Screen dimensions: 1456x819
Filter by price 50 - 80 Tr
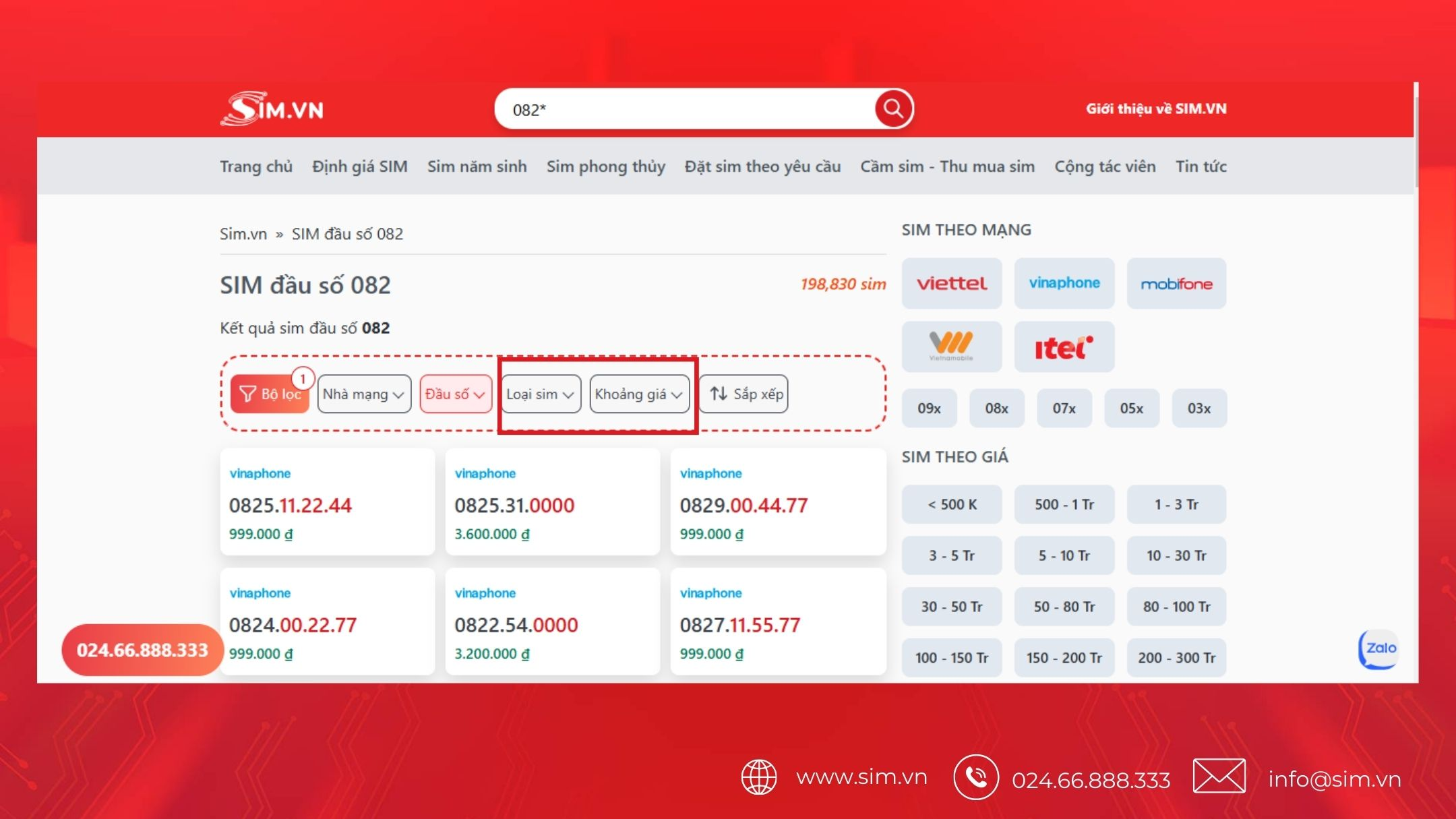(1064, 607)
